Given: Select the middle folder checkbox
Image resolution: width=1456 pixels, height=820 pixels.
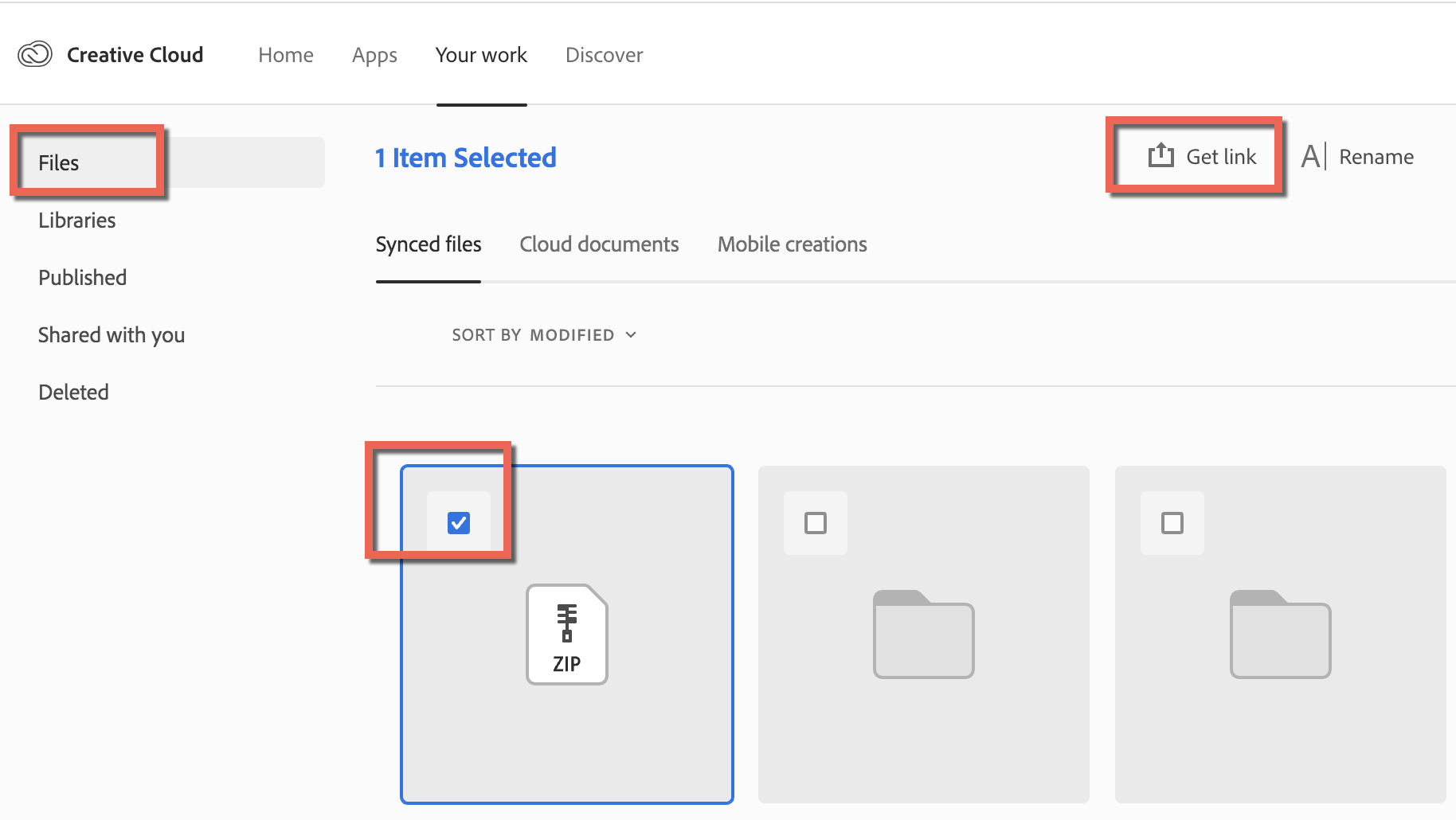Looking at the screenshot, I should [816, 523].
